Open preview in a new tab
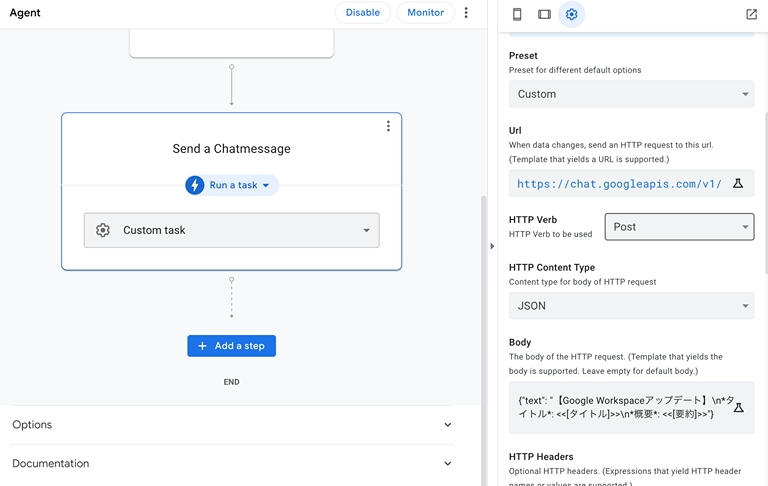This screenshot has width=768, height=486. click(751, 14)
